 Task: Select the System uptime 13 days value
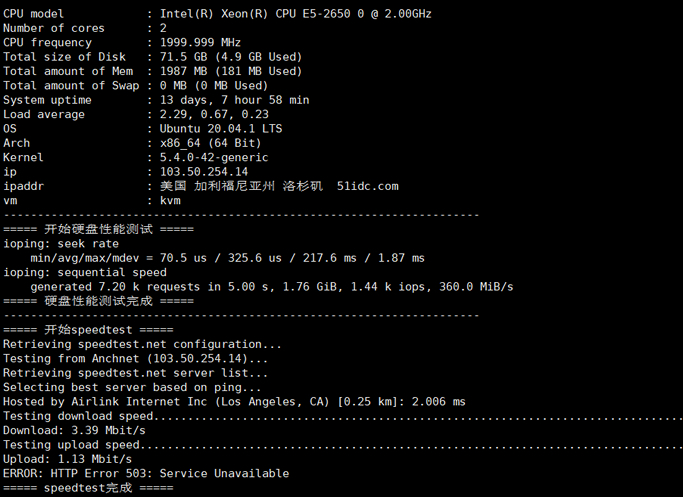pyautogui.click(x=234, y=100)
